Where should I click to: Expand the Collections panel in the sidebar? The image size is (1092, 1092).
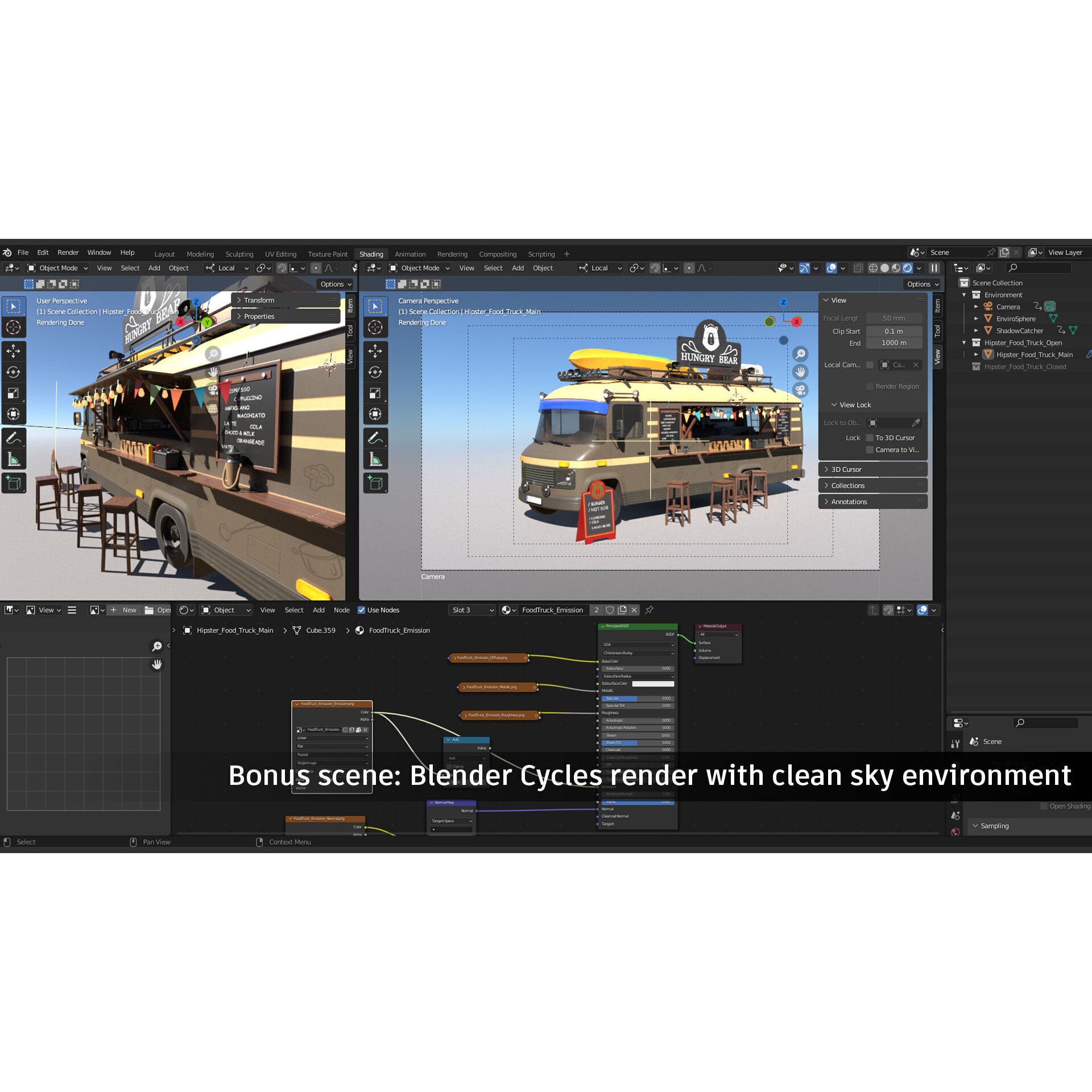pyautogui.click(x=848, y=485)
